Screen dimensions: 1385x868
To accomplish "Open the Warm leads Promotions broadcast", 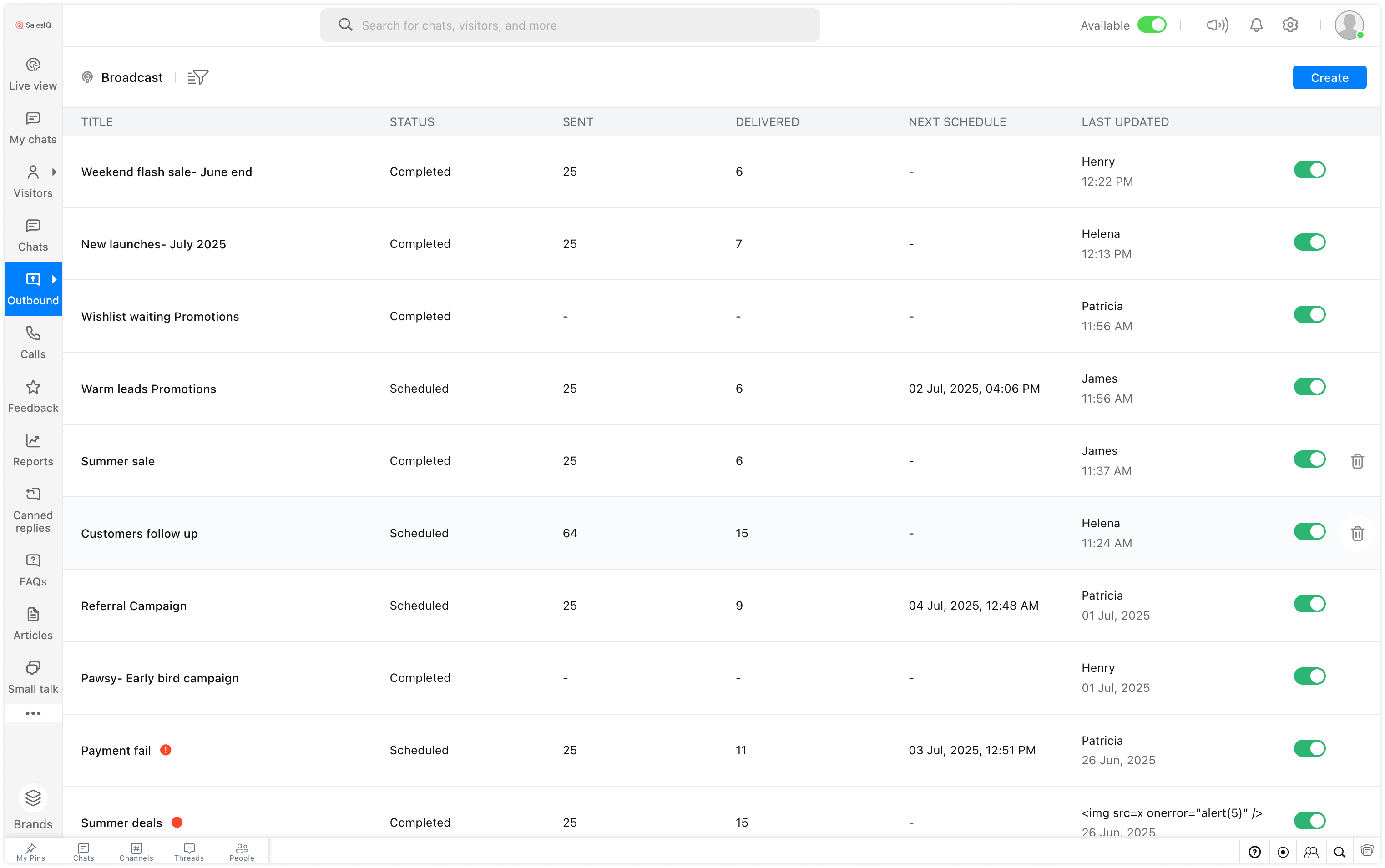I will [149, 389].
